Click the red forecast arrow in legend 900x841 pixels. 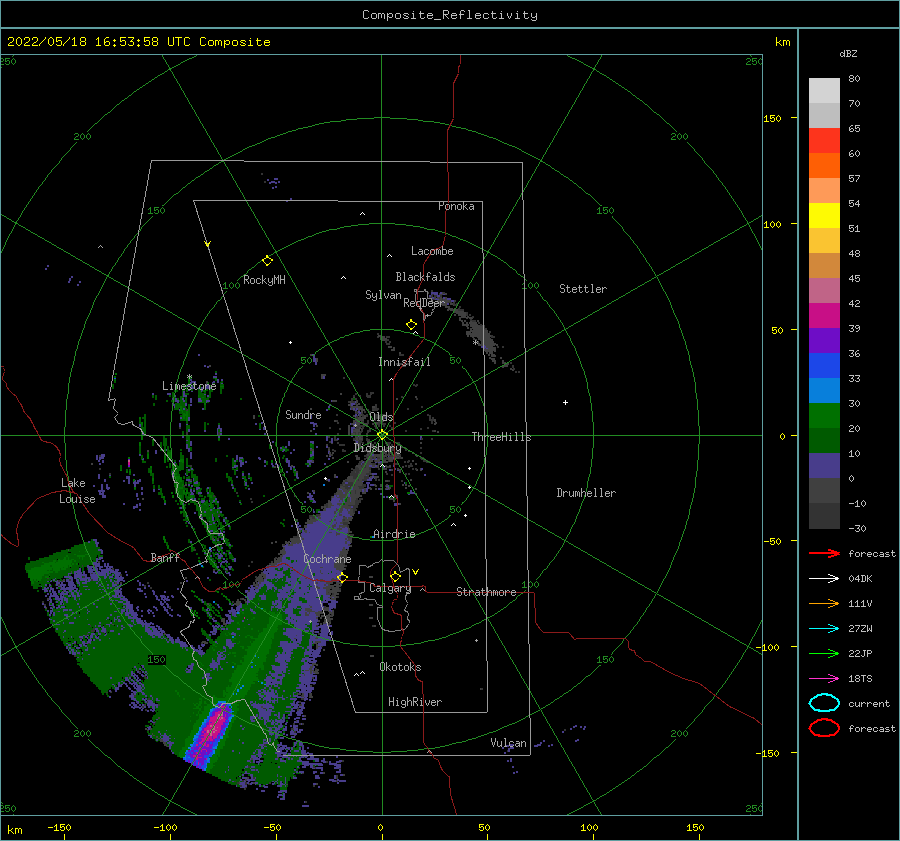click(x=824, y=553)
